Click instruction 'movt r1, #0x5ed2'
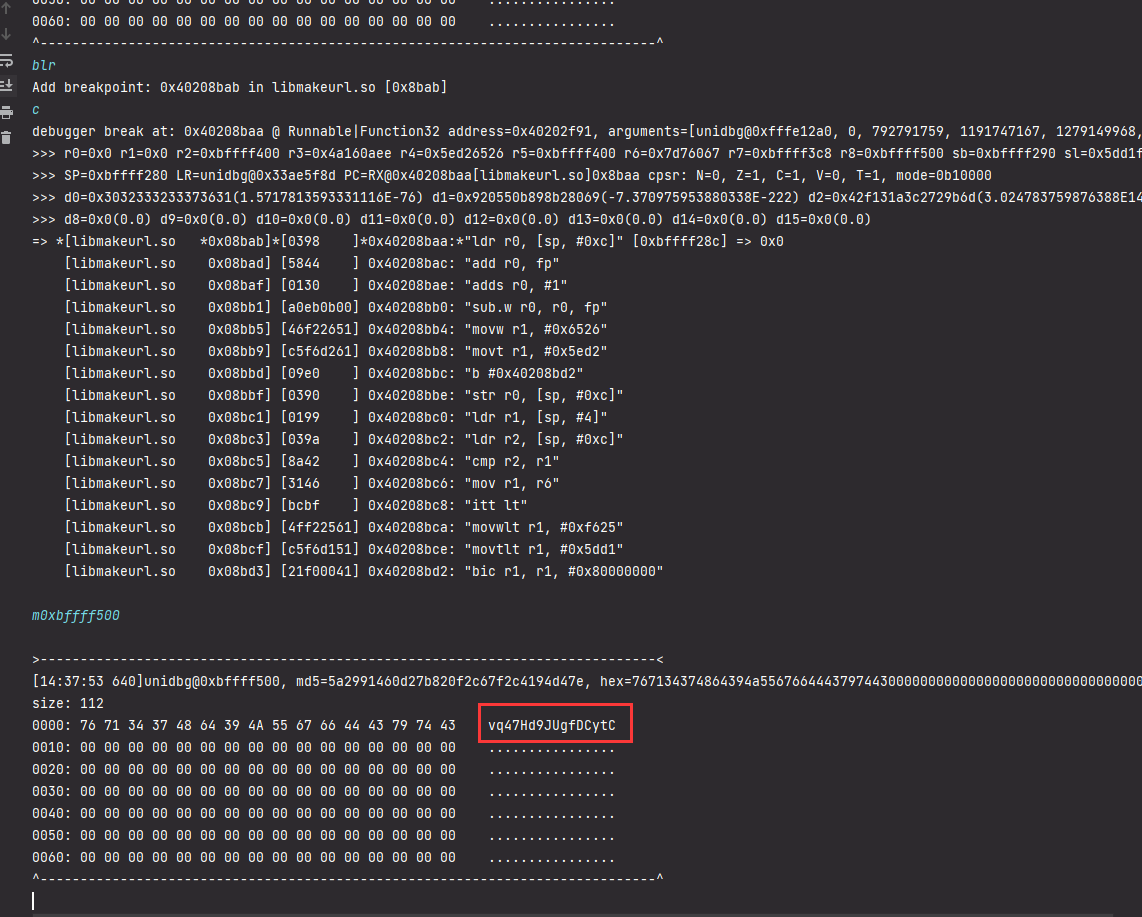Screen dimensions: 1142x917 click(535, 351)
